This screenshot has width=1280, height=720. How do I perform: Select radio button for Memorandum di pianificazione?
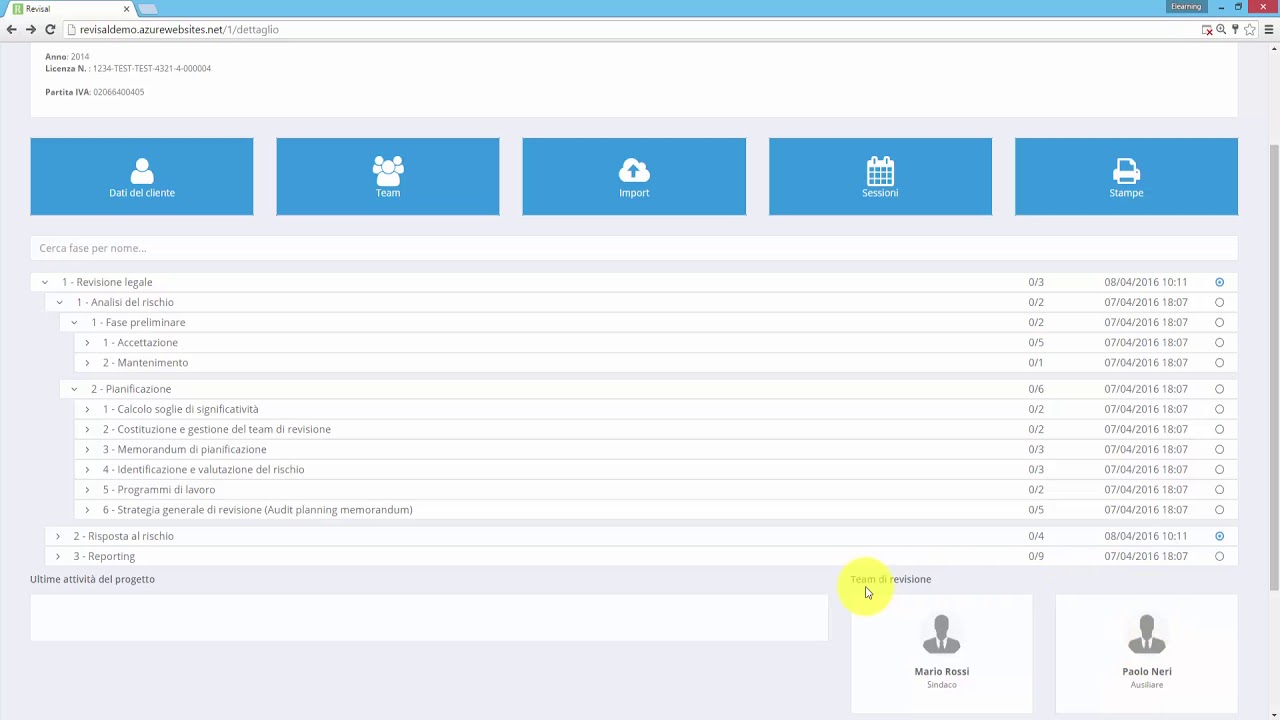pos(1219,449)
